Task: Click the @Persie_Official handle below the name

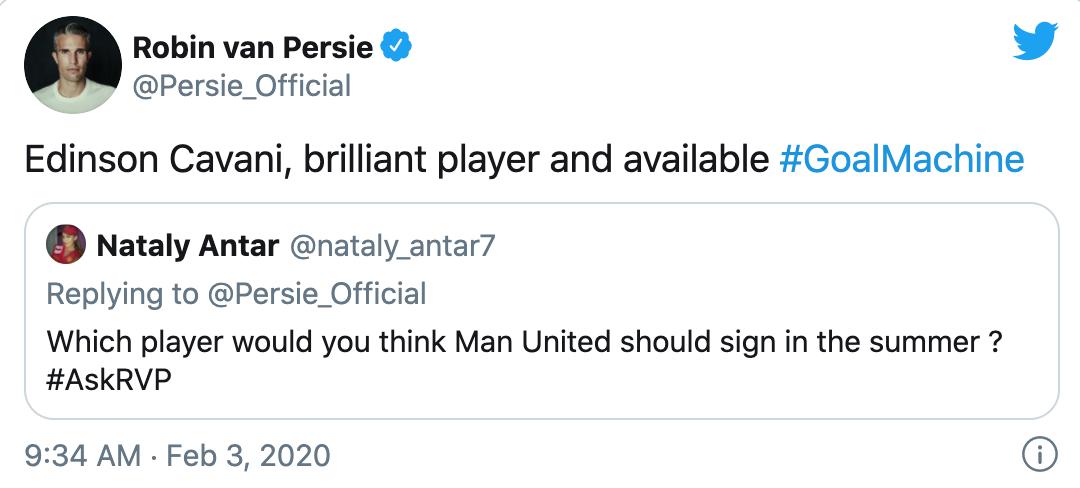Action: coord(241,86)
